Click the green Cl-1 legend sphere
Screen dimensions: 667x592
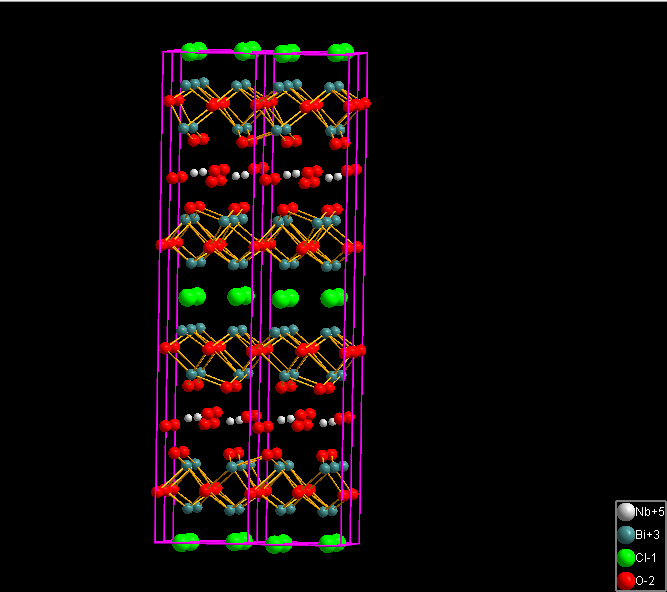(626, 558)
